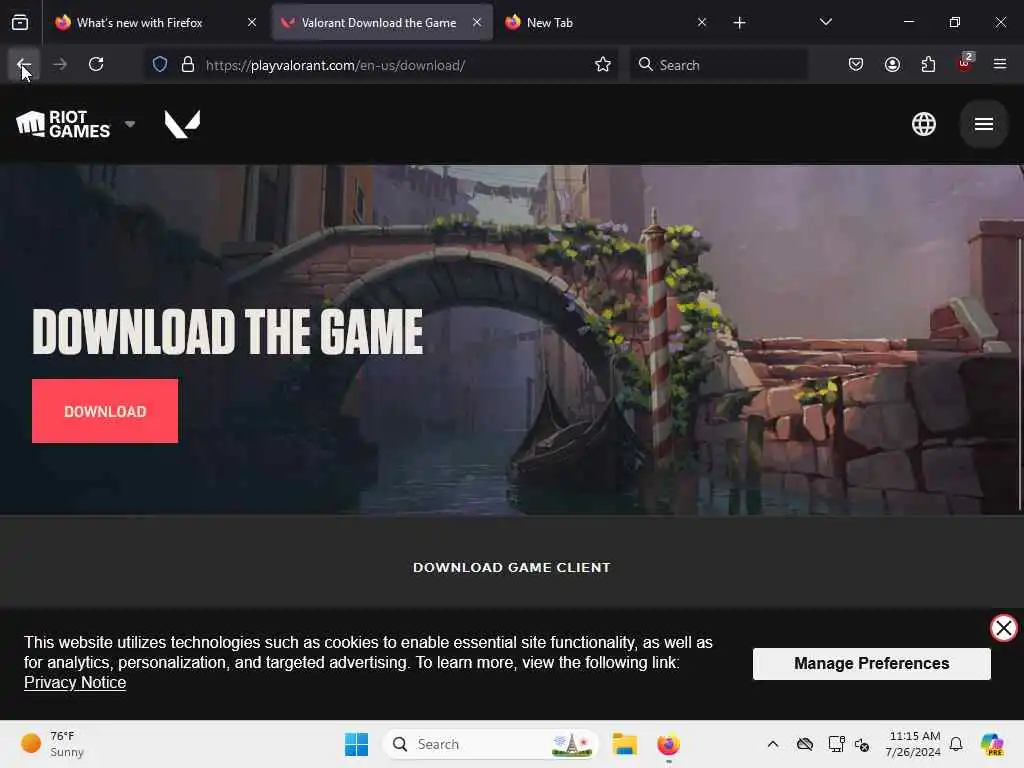Launch Copilot from the taskbar

point(992,744)
